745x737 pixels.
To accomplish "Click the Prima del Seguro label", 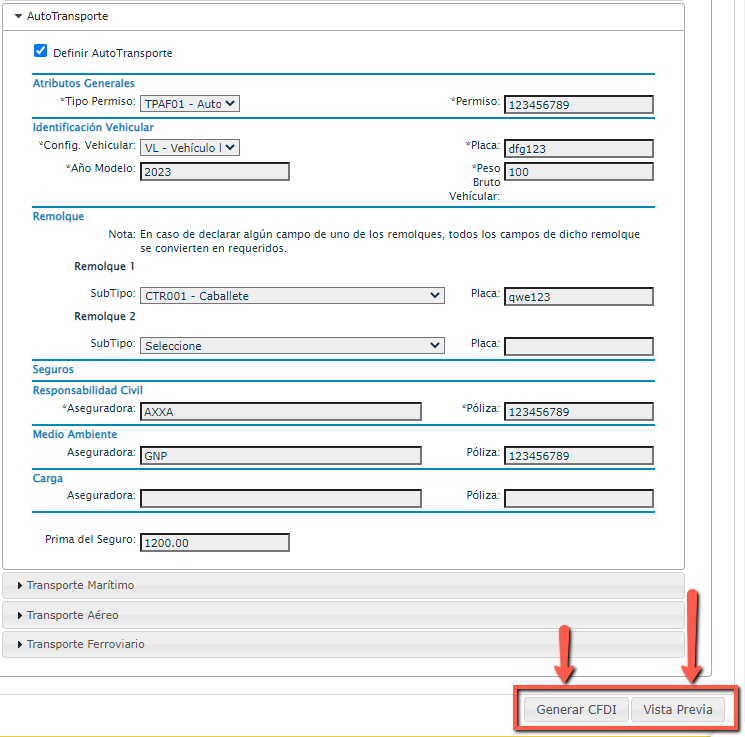I will pos(90,539).
